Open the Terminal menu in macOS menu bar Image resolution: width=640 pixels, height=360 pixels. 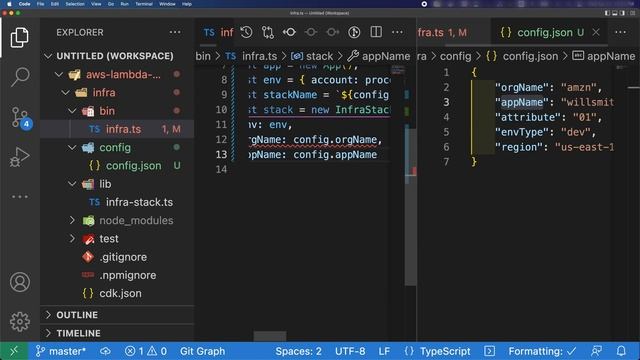(144, 4)
